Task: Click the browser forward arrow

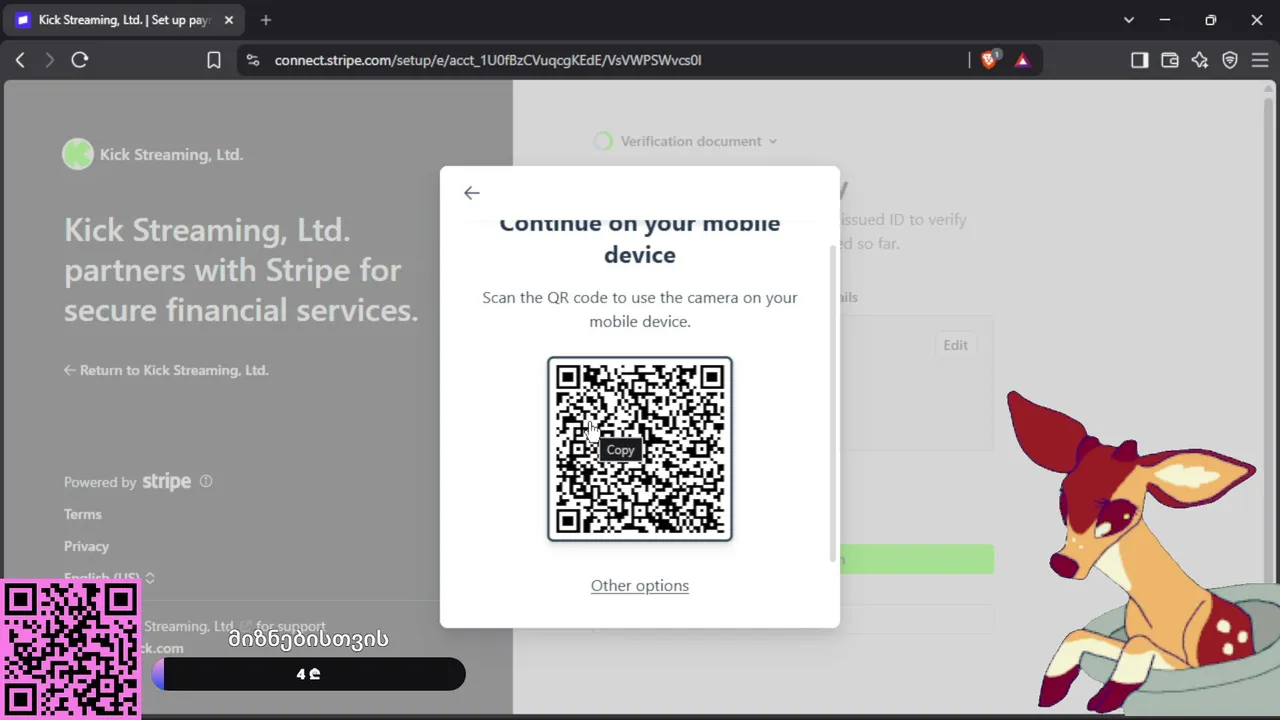Action: (50, 60)
